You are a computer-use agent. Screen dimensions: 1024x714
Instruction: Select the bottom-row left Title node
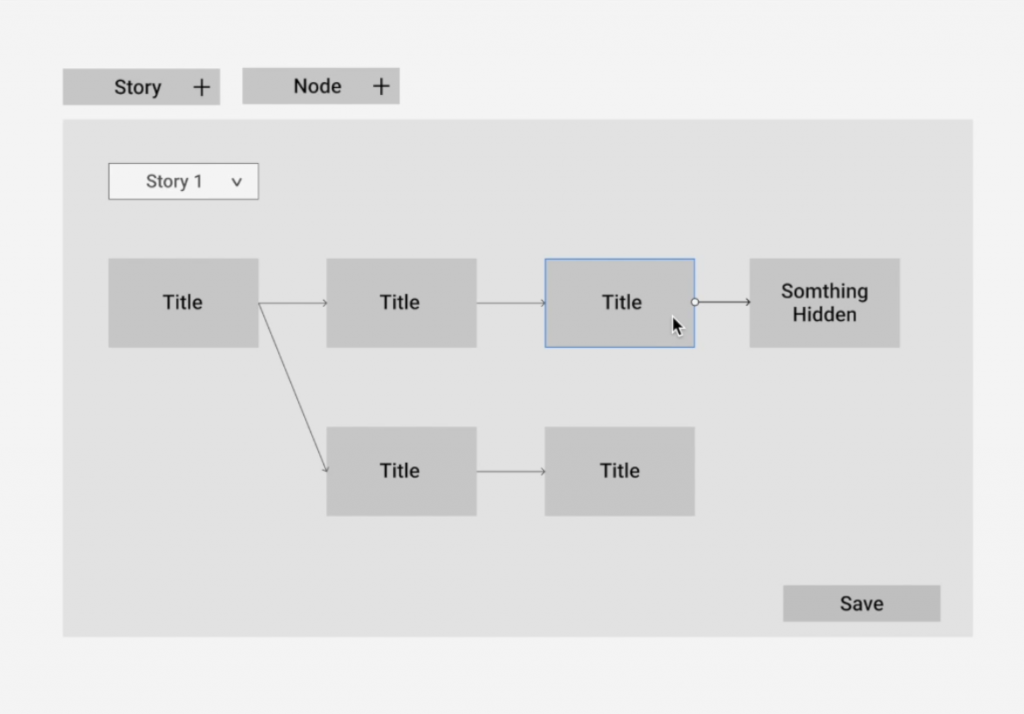402,472
